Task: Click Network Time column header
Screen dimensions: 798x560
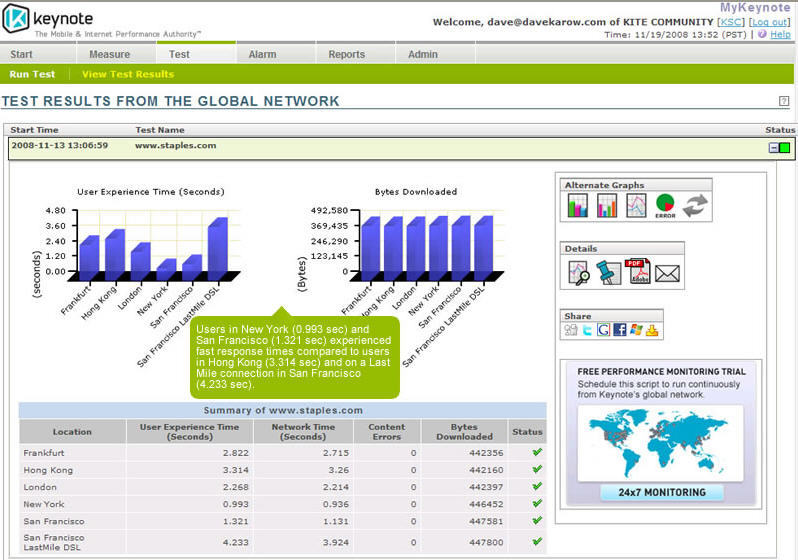Action: pos(303,432)
